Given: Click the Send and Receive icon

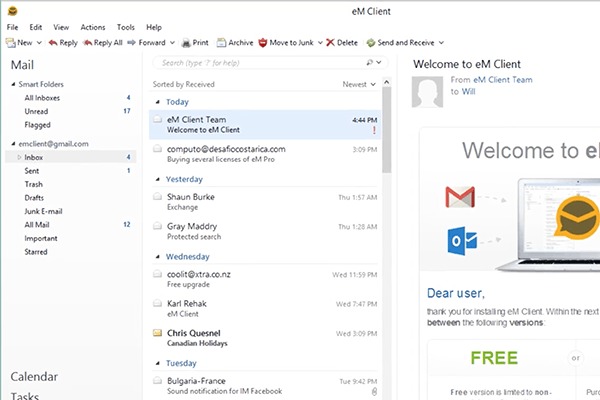Looking at the screenshot, I should 370,42.
